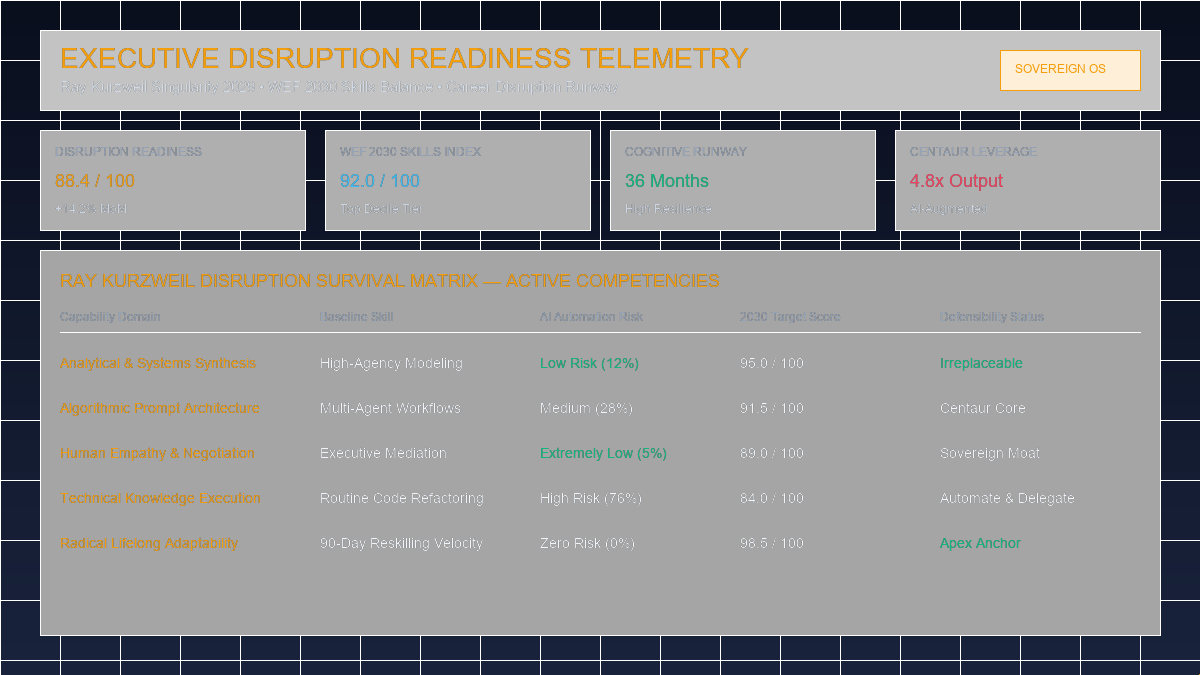Click the 84.0 / 100 target score
Image resolution: width=1200 pixels, height=675 pixels.
(772, 498)
